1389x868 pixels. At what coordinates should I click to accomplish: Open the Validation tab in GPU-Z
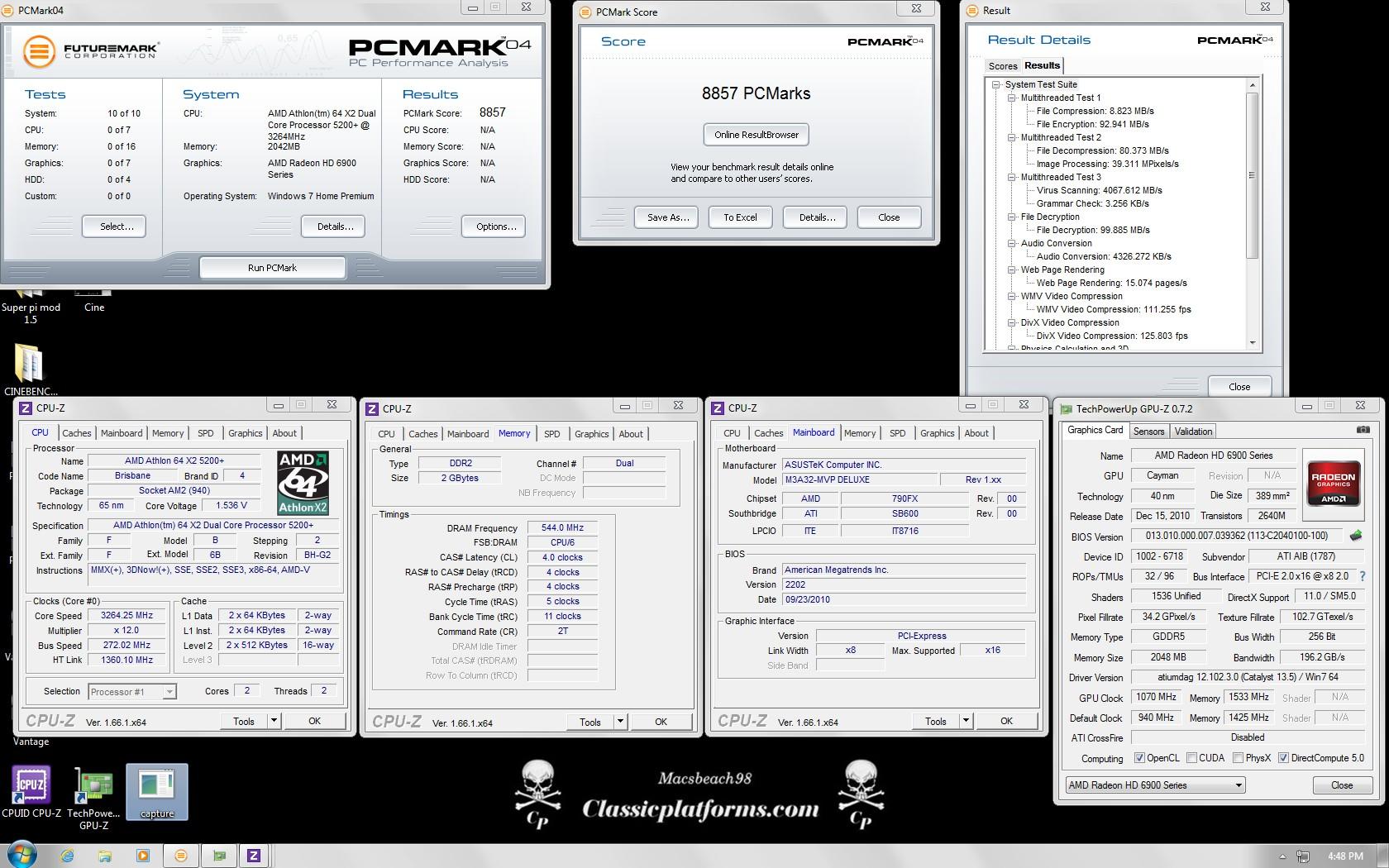click(x=1193, y=432)
